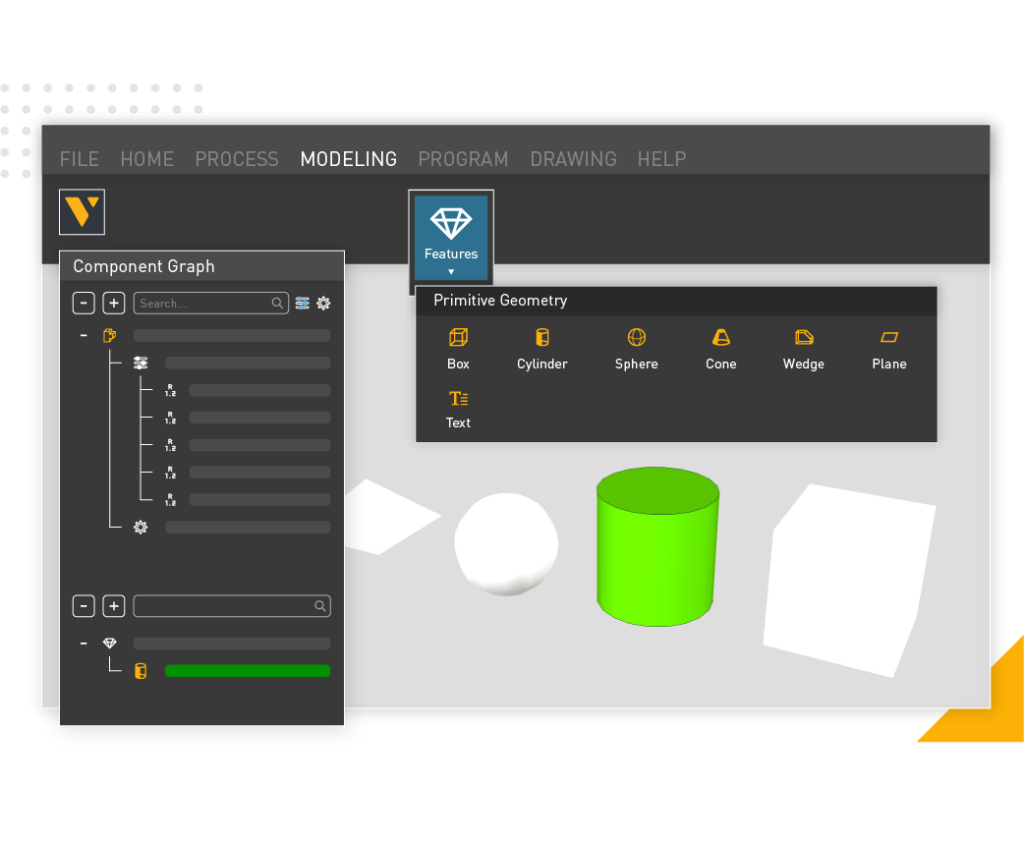Create a Cone primitive
Image resolution: width=1024 pixels, height=841 pixels.
click(721, 349)
